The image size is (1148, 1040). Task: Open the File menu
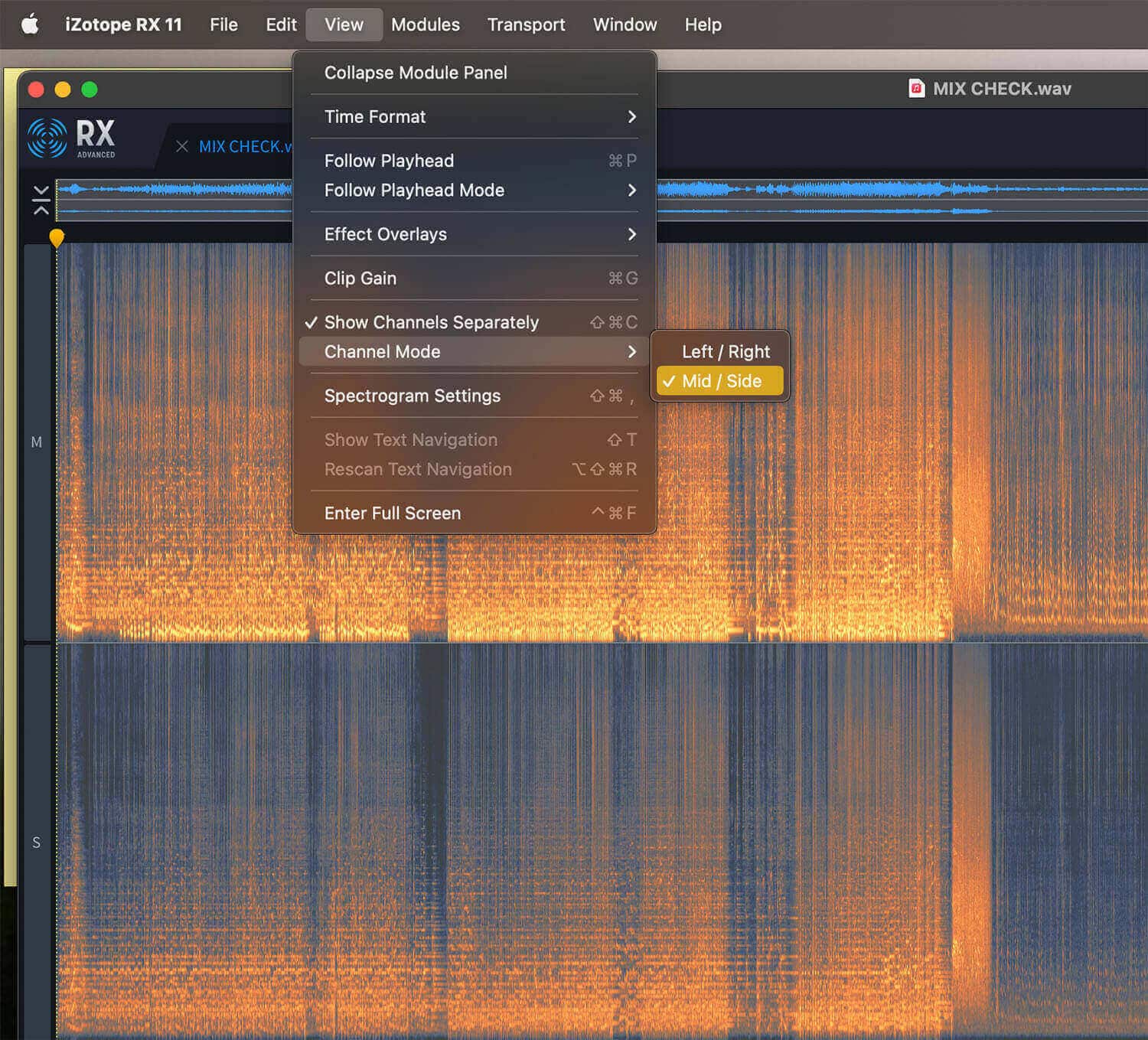click(x=223, y=24)
